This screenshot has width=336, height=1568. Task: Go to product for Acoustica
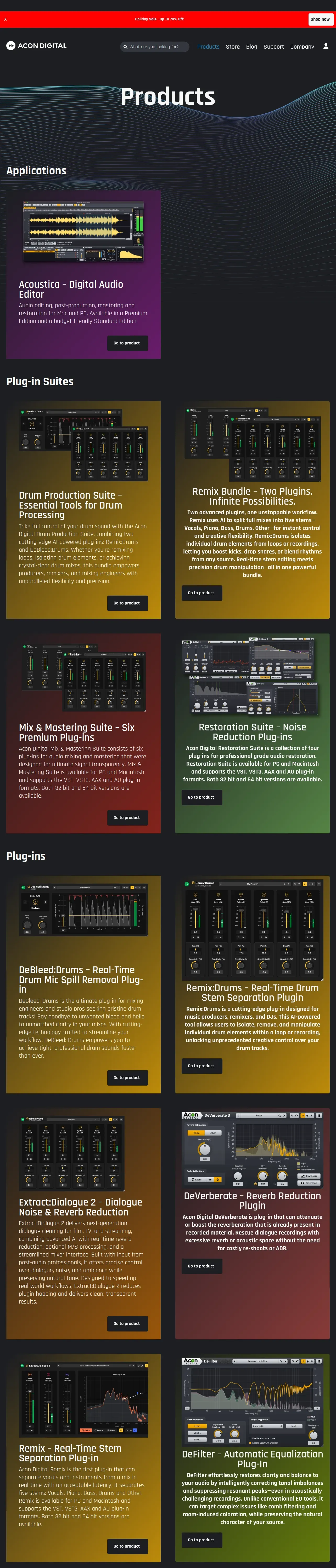point(127,343)
